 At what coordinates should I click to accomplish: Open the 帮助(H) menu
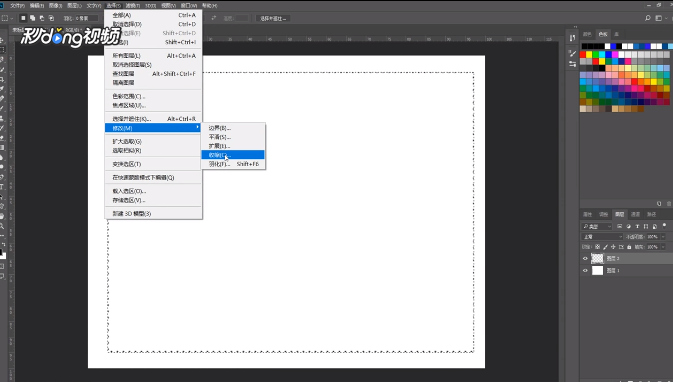tap(209, 6)
